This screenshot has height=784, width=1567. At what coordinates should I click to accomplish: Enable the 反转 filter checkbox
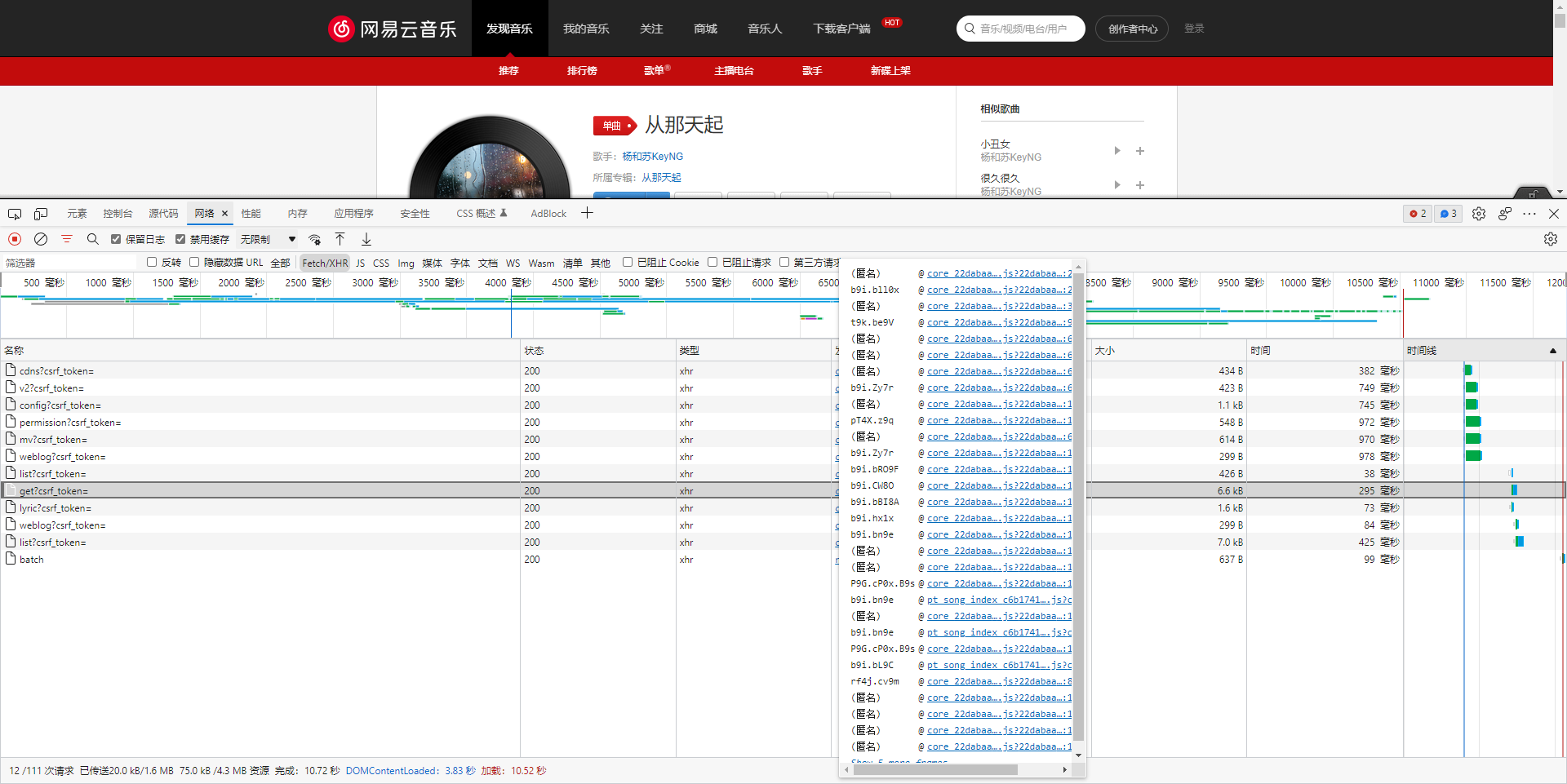tap(152, 262)
